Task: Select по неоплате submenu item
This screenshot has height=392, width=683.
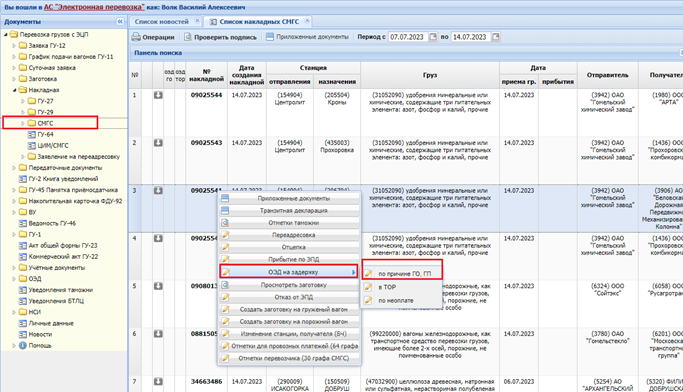Action: pyautogui.click(x=402, y=301)
